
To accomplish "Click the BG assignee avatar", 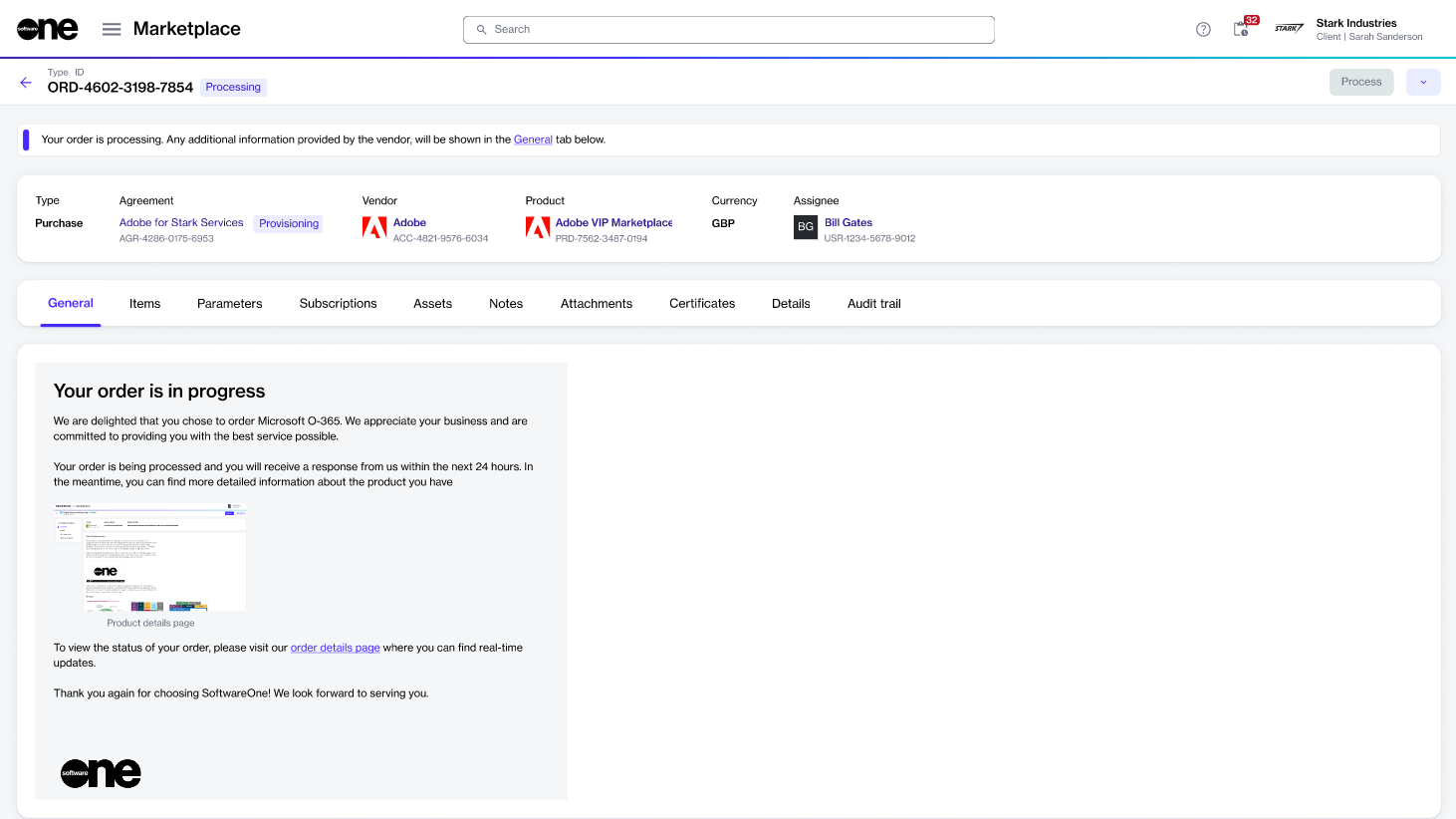I will (806, 227).
